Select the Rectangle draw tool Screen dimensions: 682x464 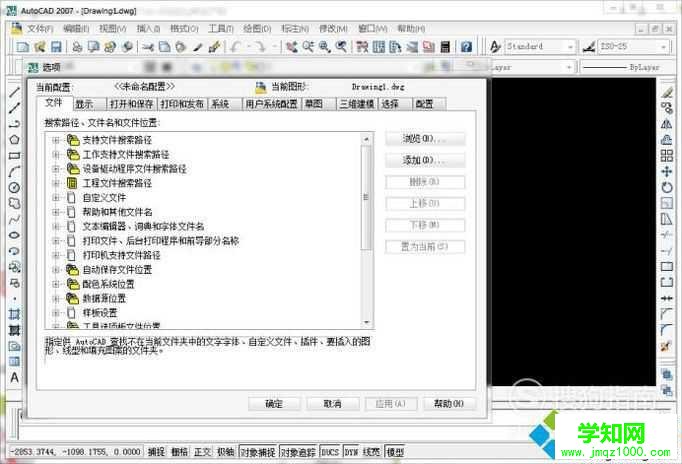pos(14,156)
